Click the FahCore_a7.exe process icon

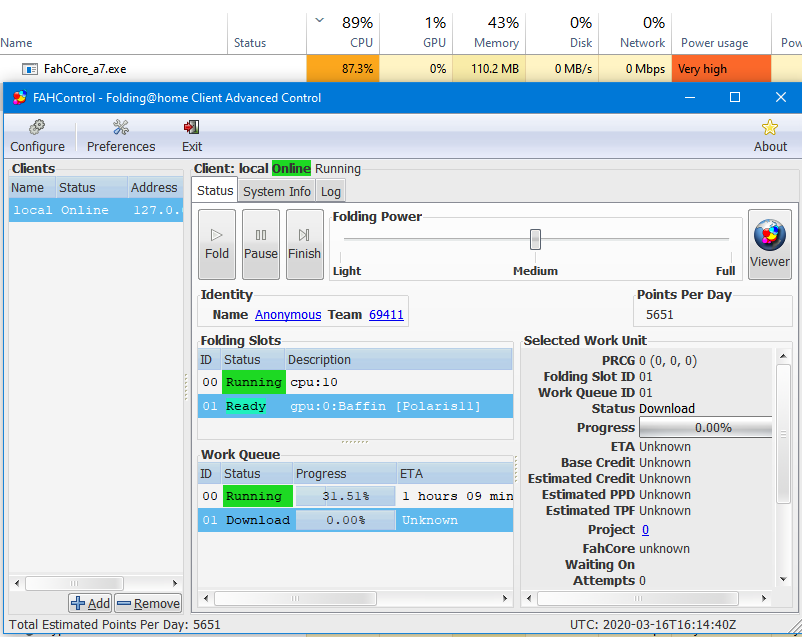30,69
